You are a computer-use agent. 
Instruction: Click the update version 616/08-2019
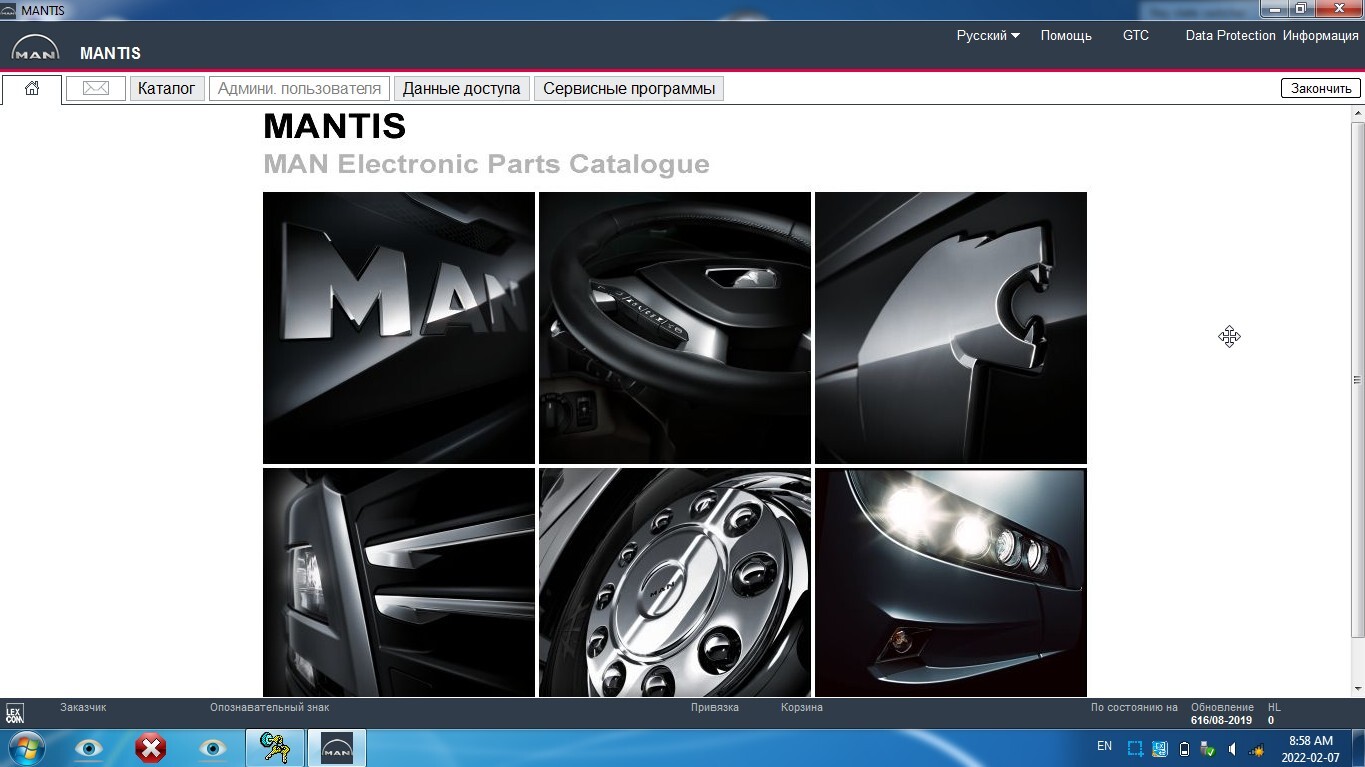(x=1221, y=720)
